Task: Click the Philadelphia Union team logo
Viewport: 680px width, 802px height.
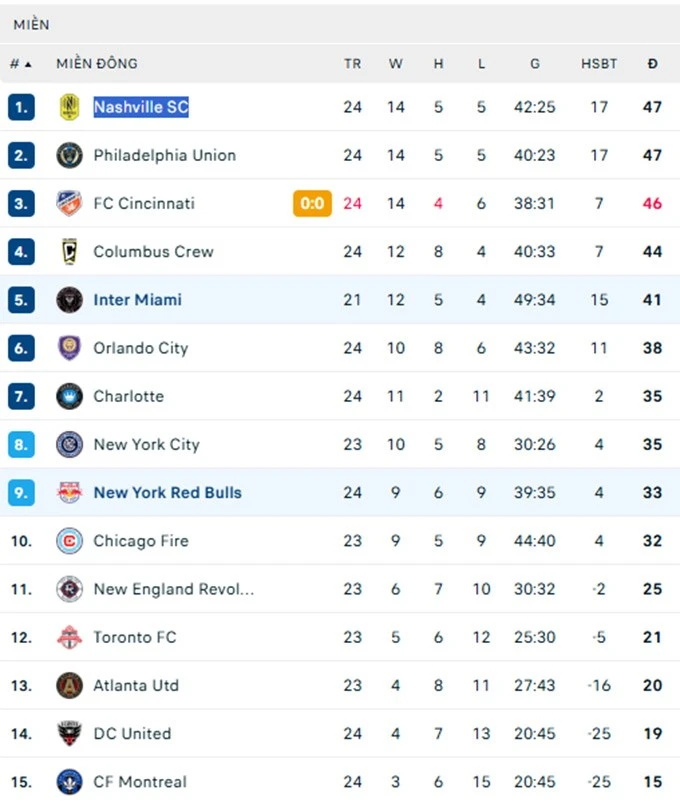Action: 69,155
